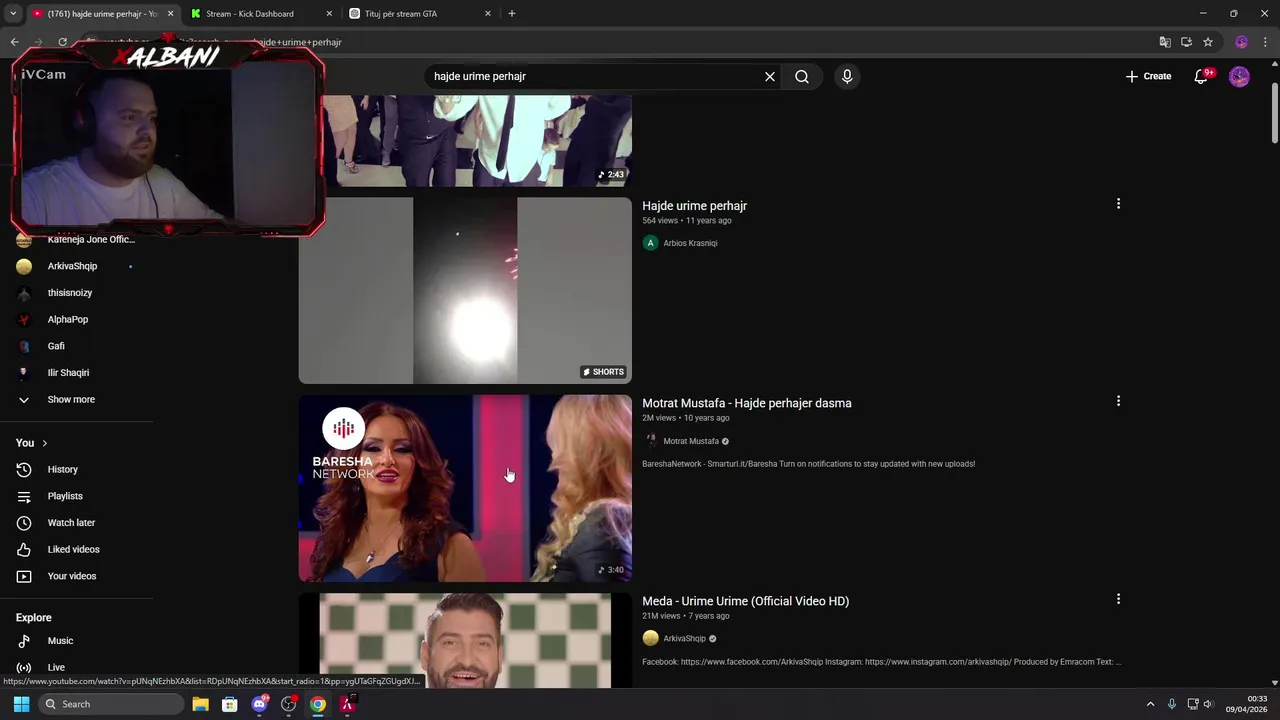Play the Meda smiling man thumbnail

tap(465, 640)
